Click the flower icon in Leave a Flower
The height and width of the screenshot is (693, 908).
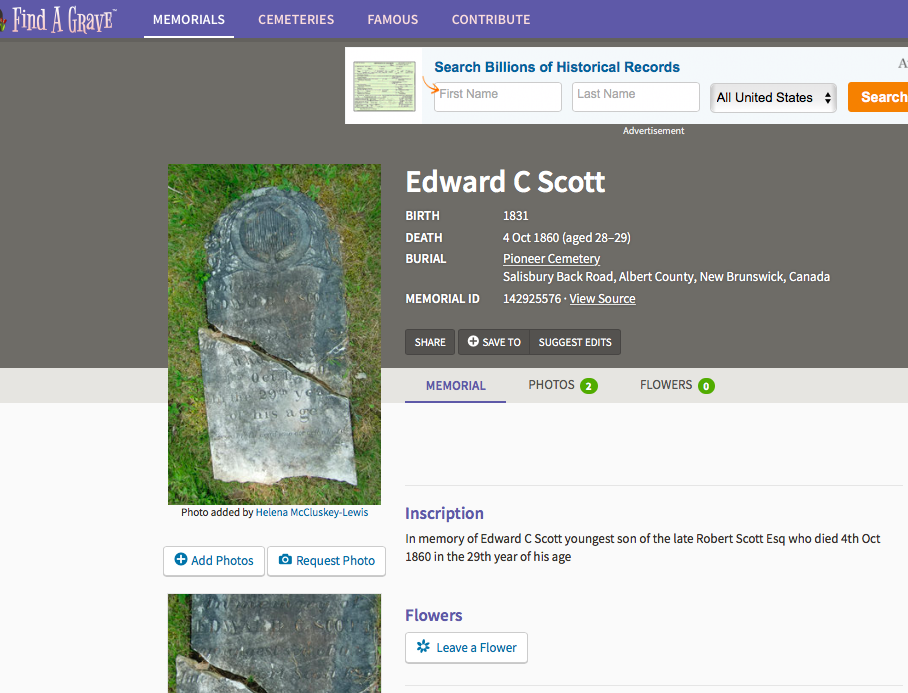click(423, 647)
